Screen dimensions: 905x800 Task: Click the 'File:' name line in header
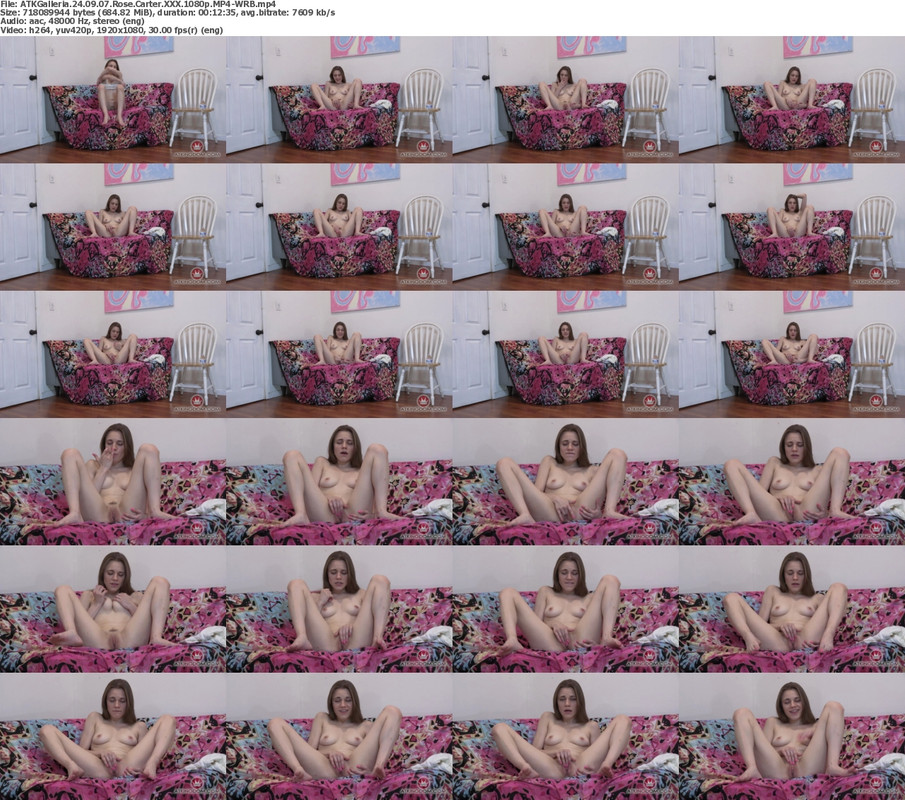coord(138,3)
